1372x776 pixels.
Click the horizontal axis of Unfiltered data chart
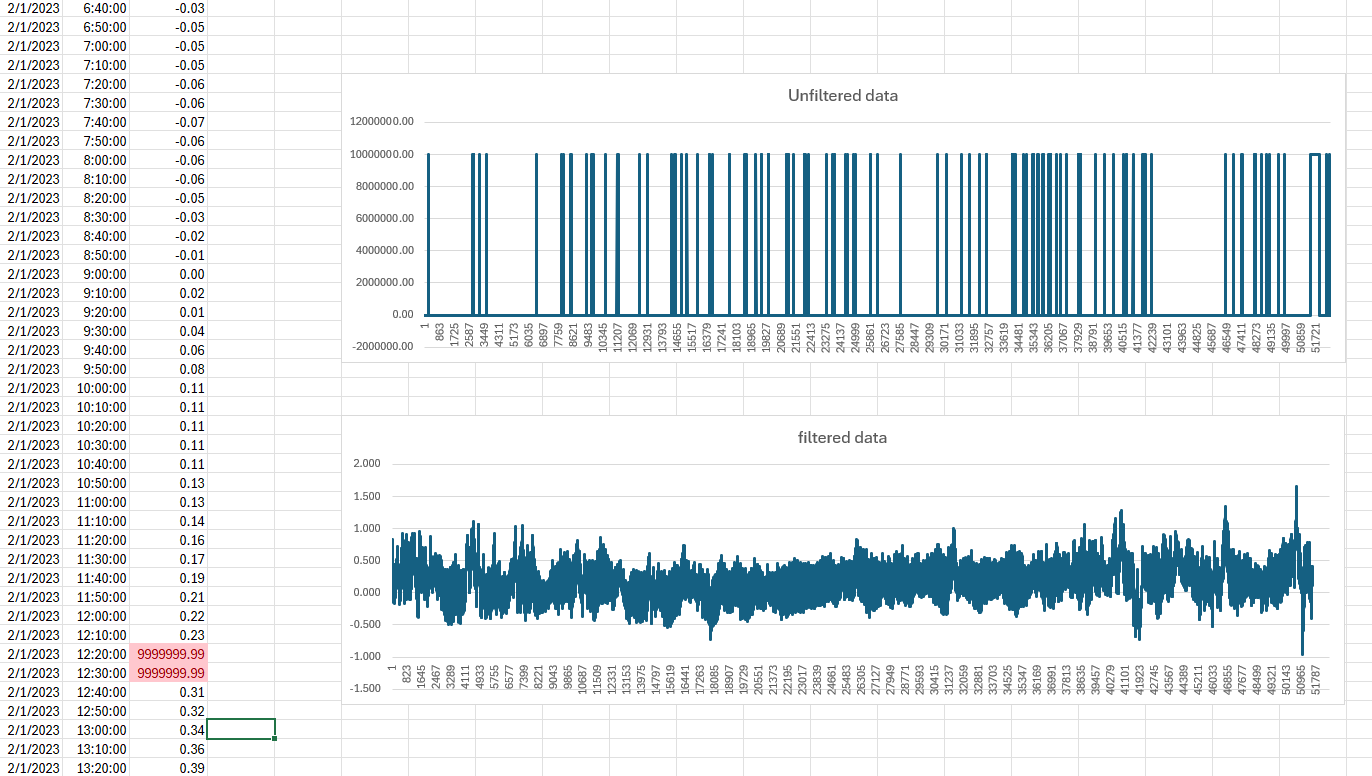[878, 334]
